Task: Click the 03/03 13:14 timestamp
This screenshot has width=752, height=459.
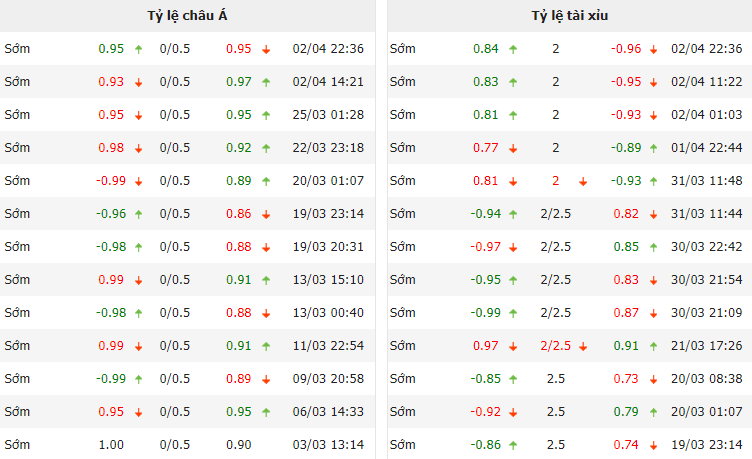Action: (x=327, y=445)
